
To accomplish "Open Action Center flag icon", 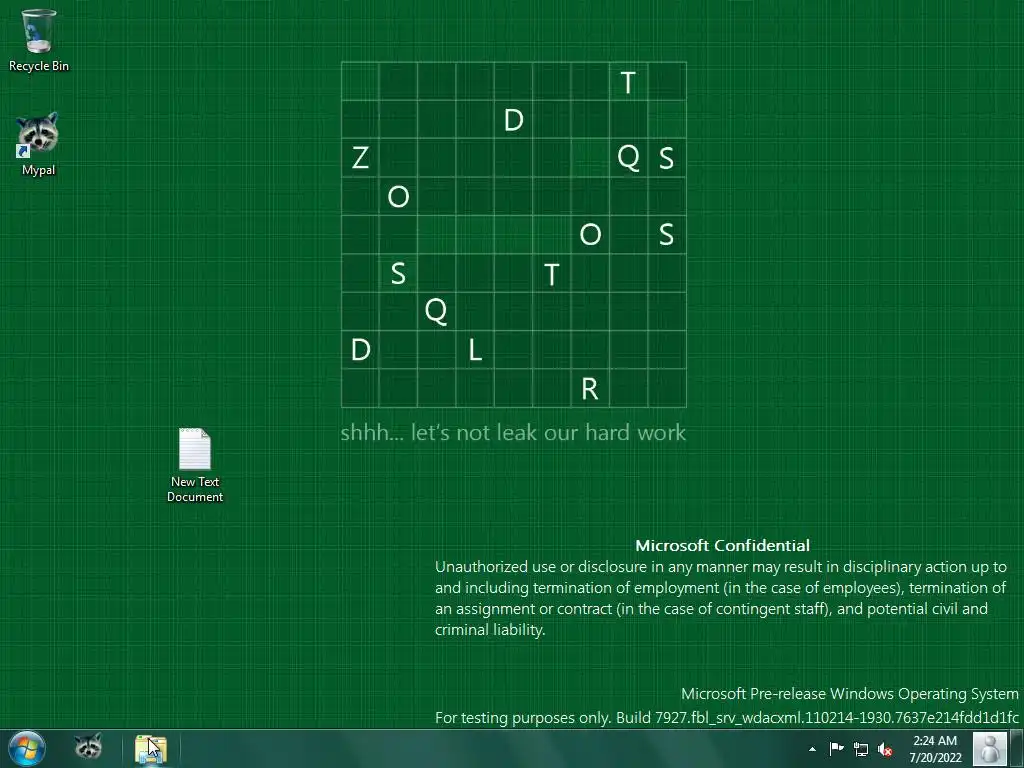I will 837,749.
